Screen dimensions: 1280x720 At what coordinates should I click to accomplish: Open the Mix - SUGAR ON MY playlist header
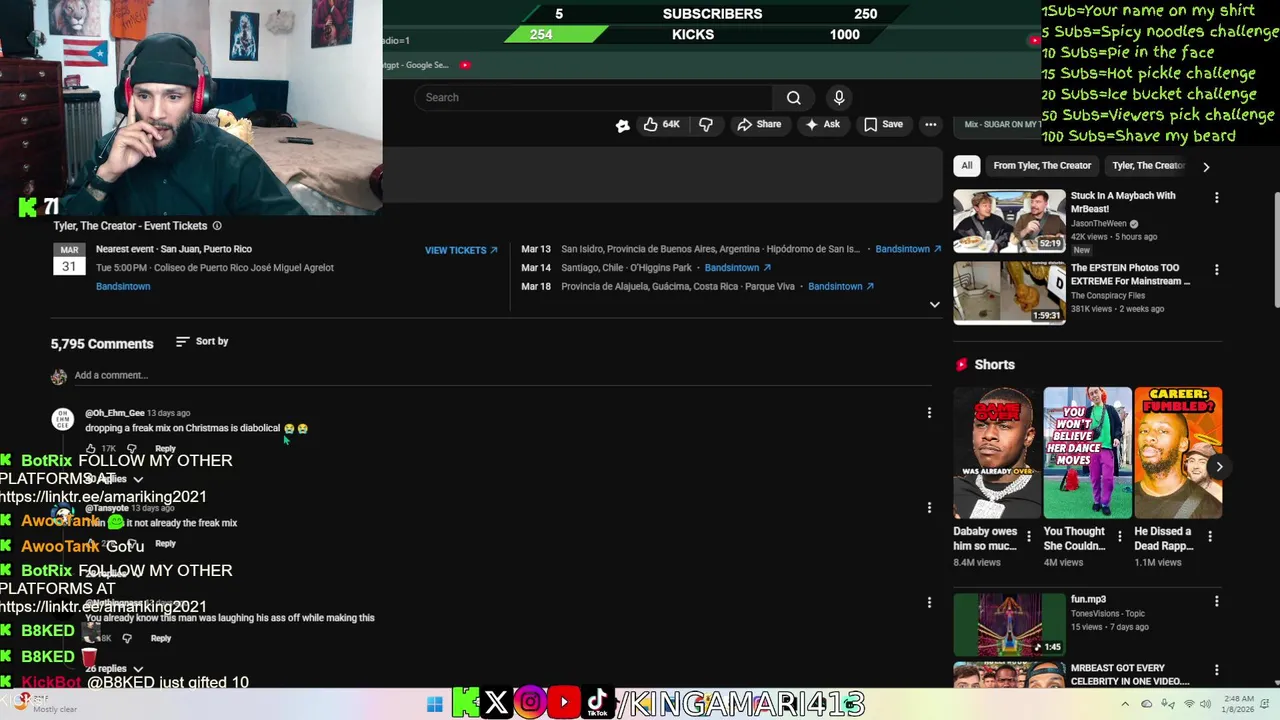point(1000,125)
